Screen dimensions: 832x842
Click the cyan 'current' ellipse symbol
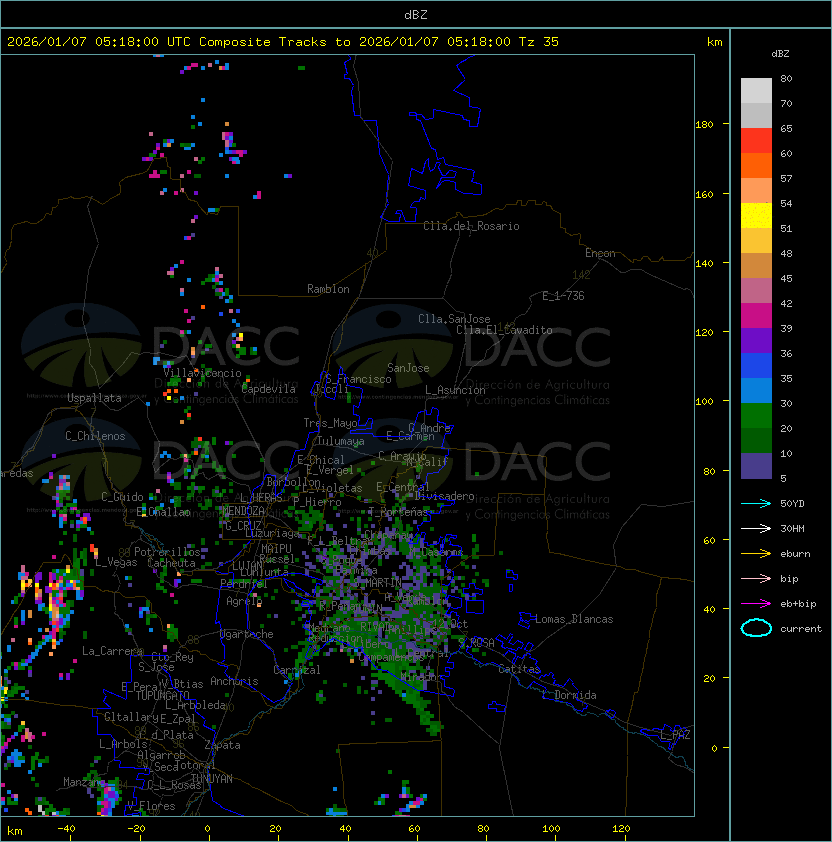(x=756, y=628)
